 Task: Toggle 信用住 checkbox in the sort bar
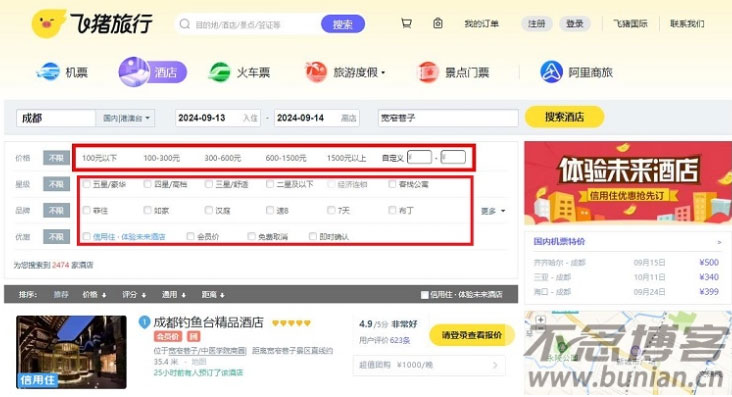[x=424, y=295]
